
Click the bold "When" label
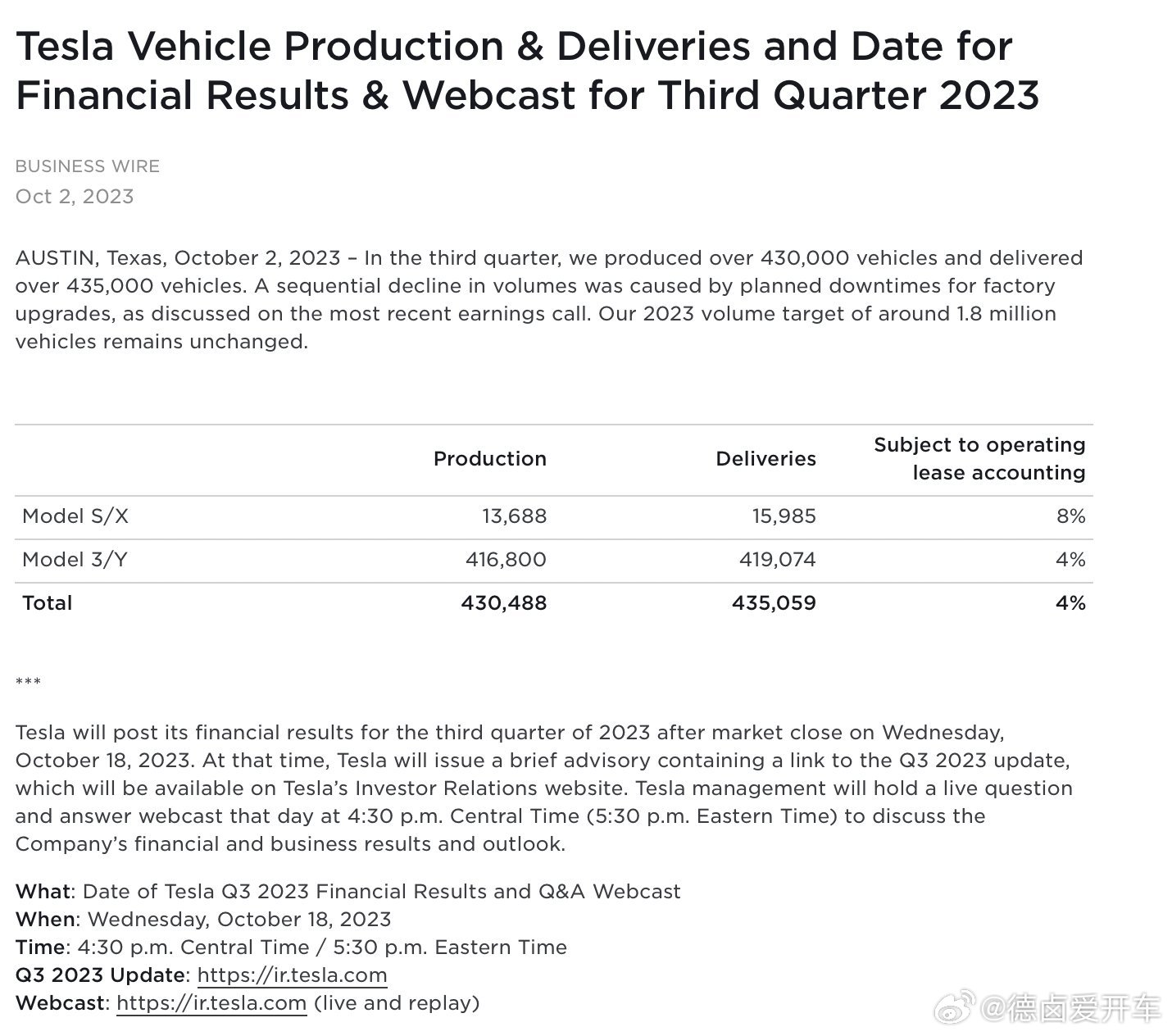46,919
